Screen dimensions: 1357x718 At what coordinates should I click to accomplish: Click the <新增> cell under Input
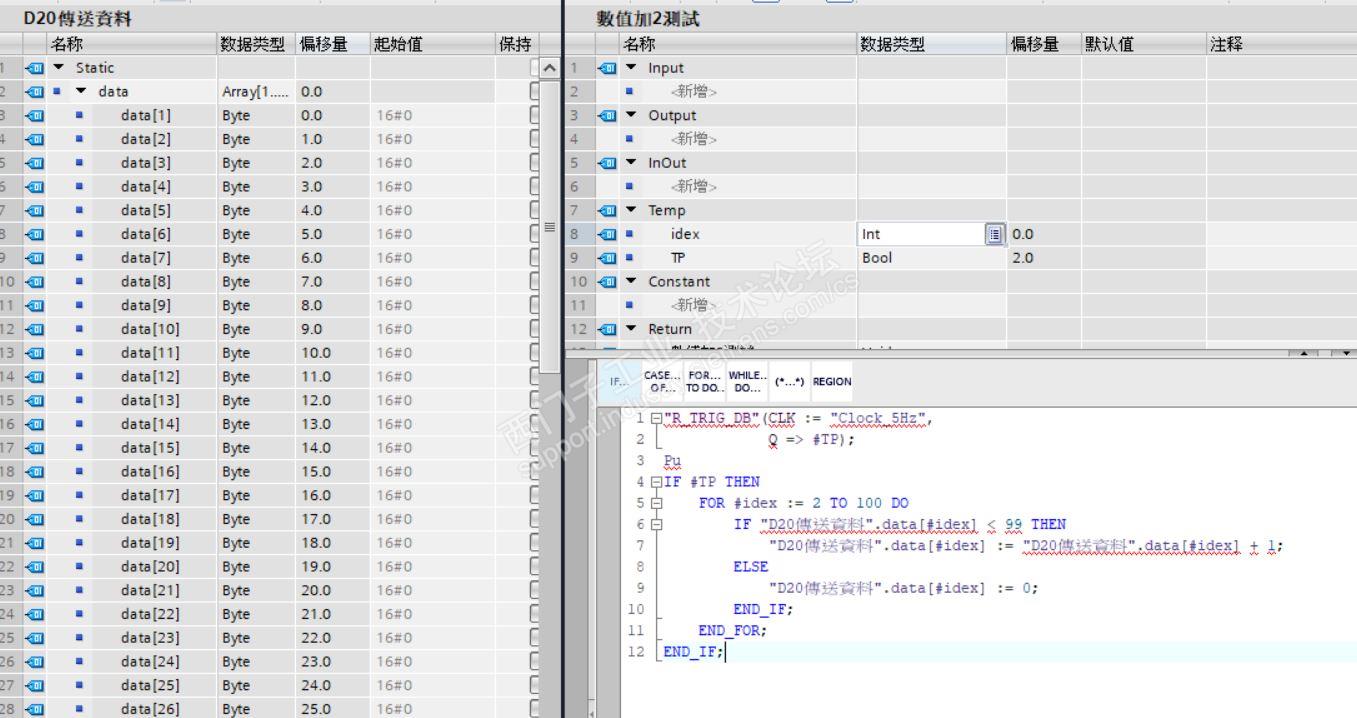pyautogui.click(x=696, y=91)
